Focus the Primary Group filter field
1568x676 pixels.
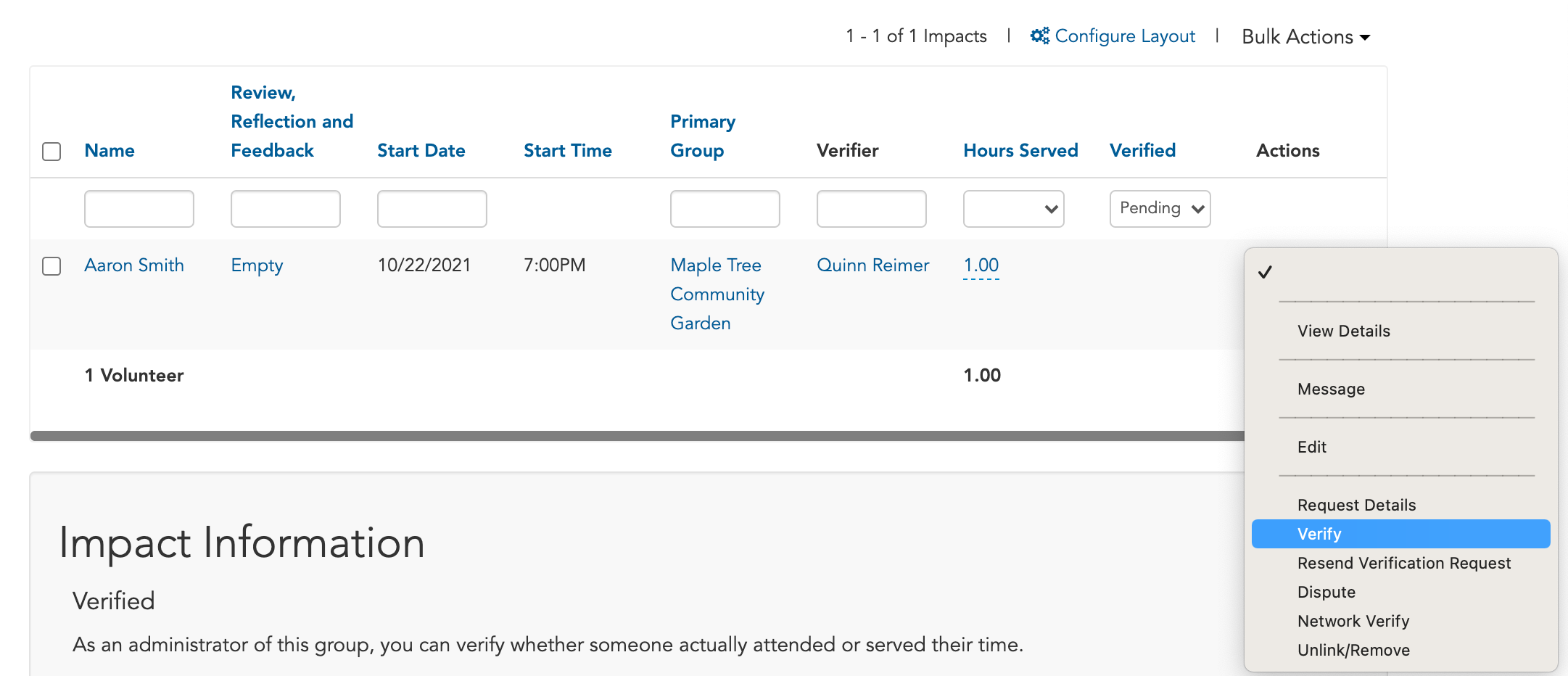[725, 209]
